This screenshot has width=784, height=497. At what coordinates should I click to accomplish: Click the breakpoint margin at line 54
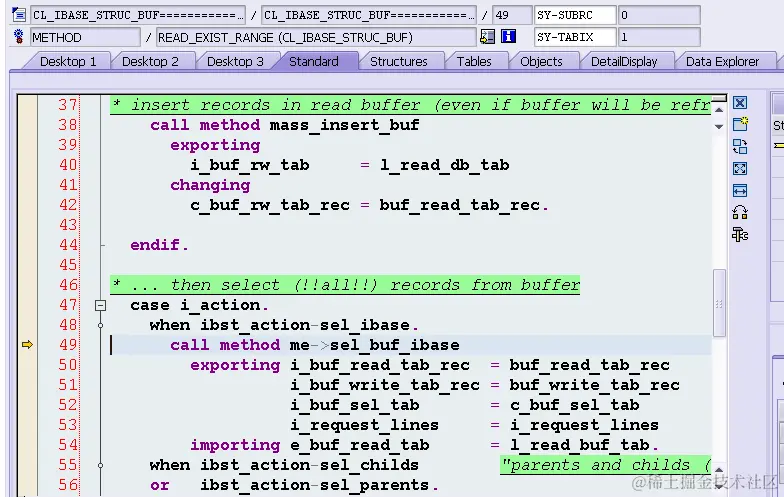tap(28, 444)
